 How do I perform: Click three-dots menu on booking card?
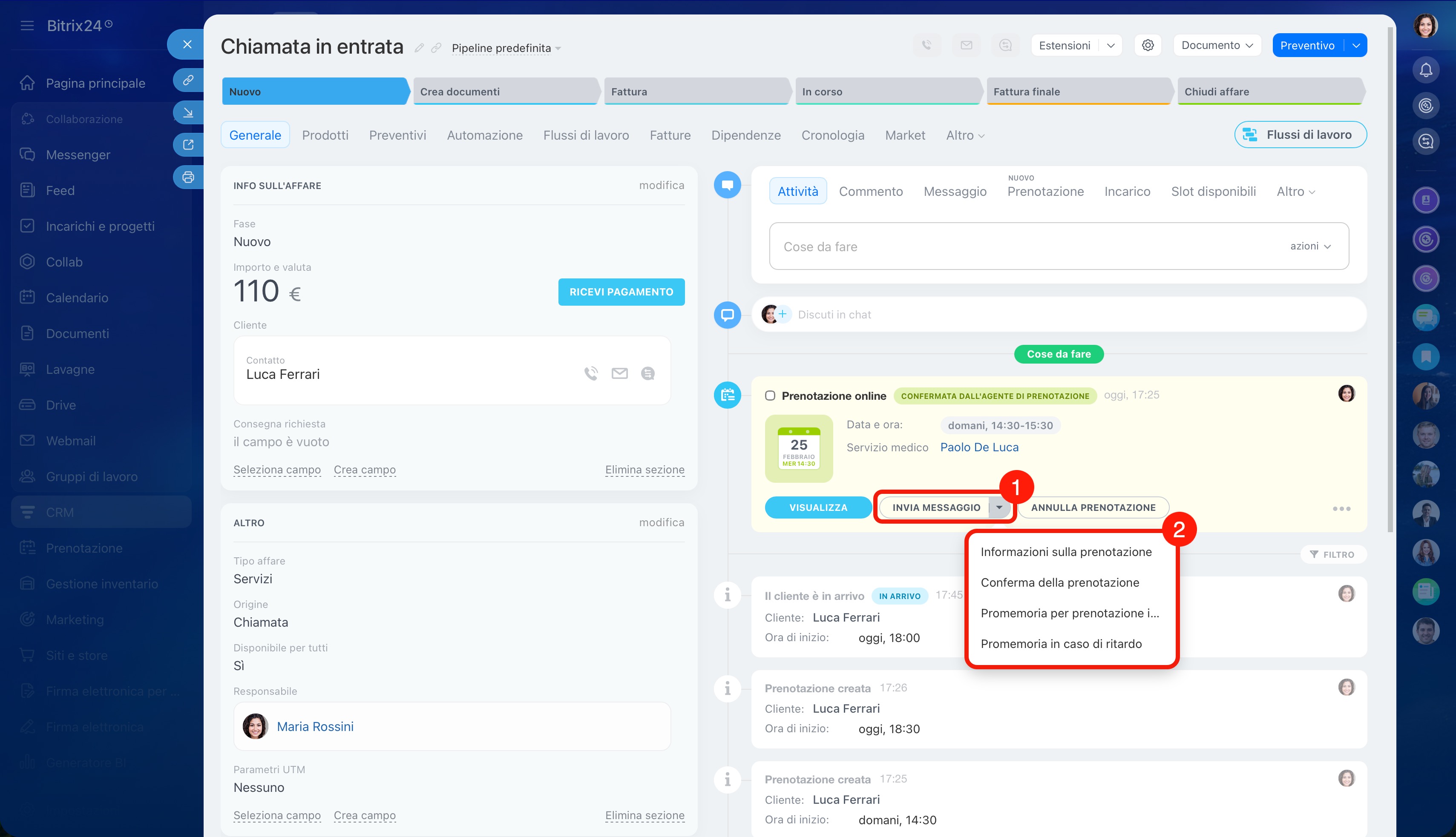[1341, 509]
